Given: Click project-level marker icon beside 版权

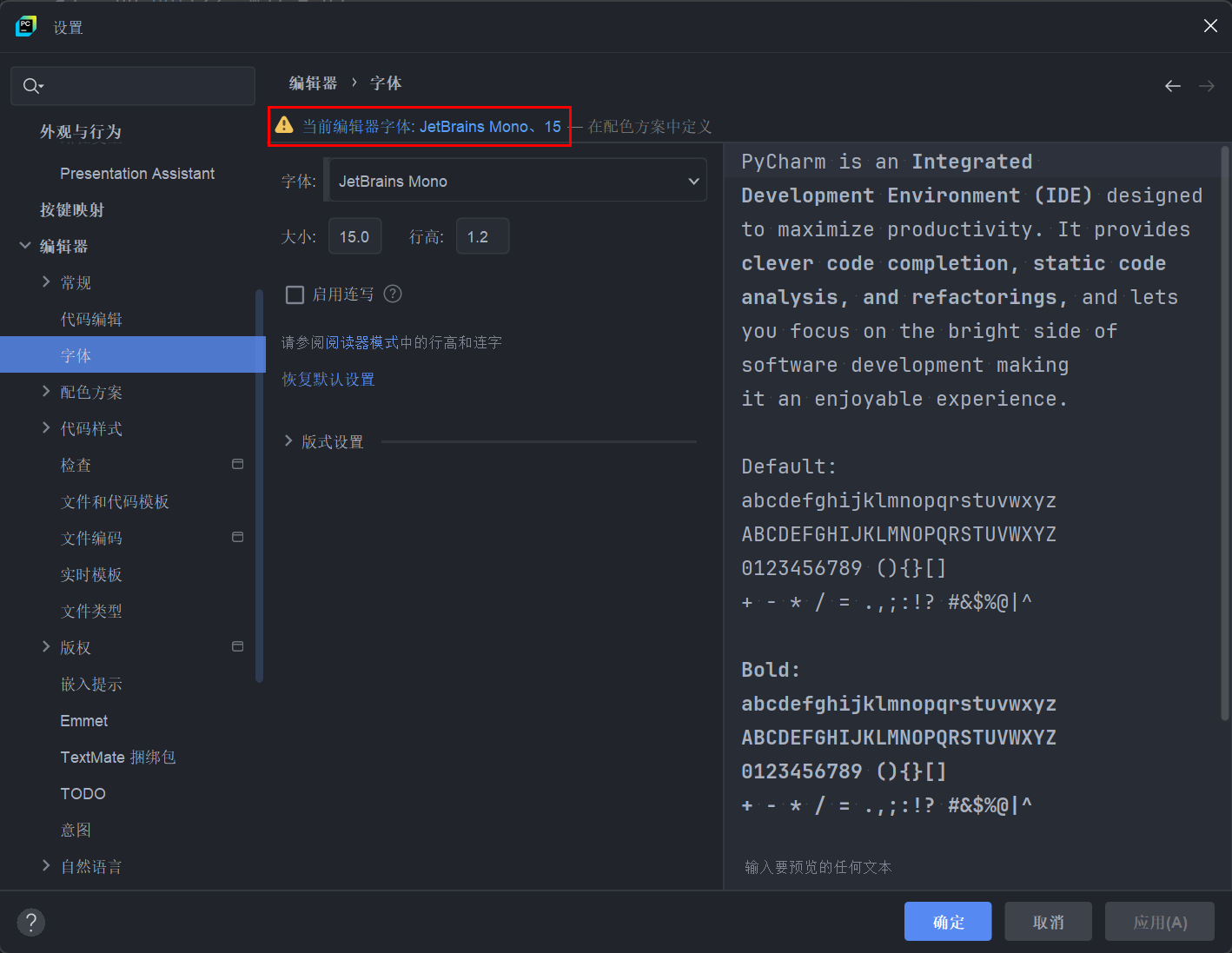Looking at the screenshot, I should pos(237,646).
